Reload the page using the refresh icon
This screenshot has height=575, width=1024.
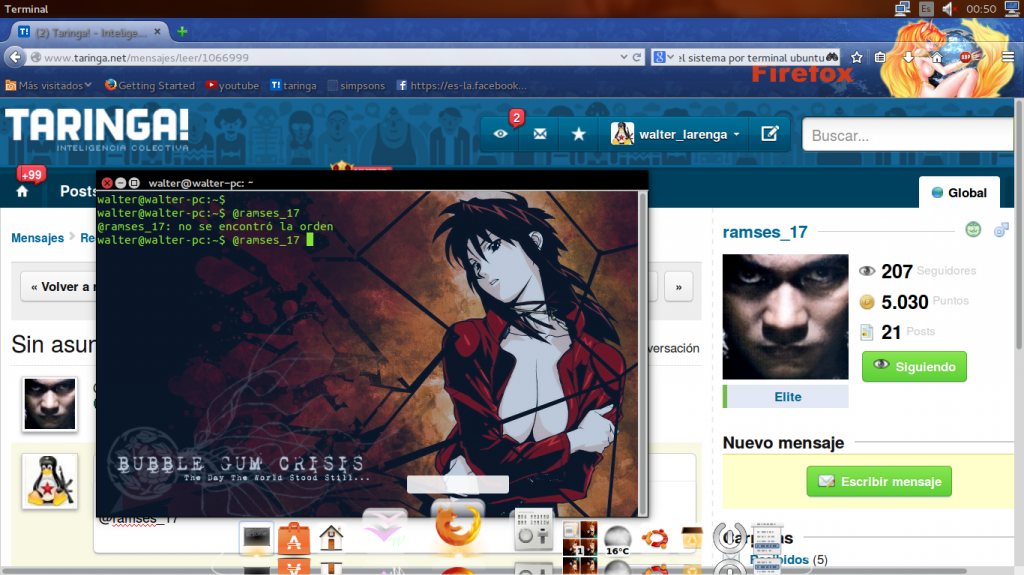637,58
